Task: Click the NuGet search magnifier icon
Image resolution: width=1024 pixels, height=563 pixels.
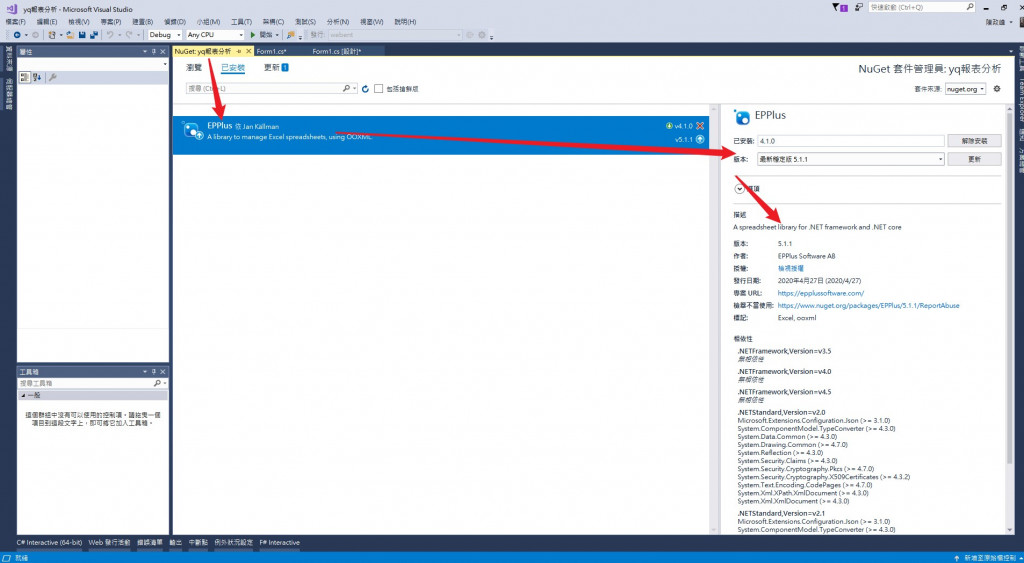Action: point(347,88)
